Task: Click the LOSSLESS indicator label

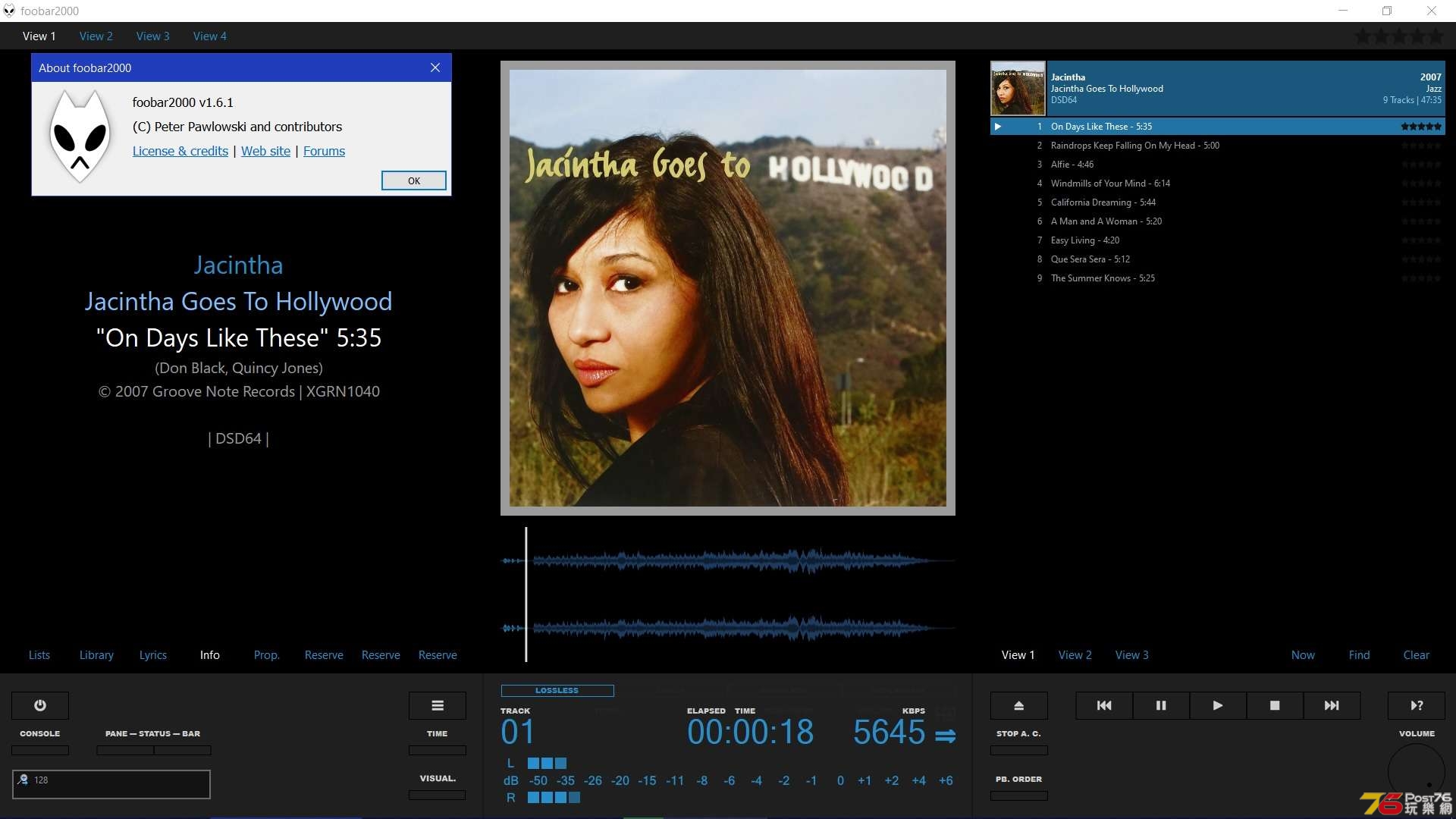Action: (557, 690)
